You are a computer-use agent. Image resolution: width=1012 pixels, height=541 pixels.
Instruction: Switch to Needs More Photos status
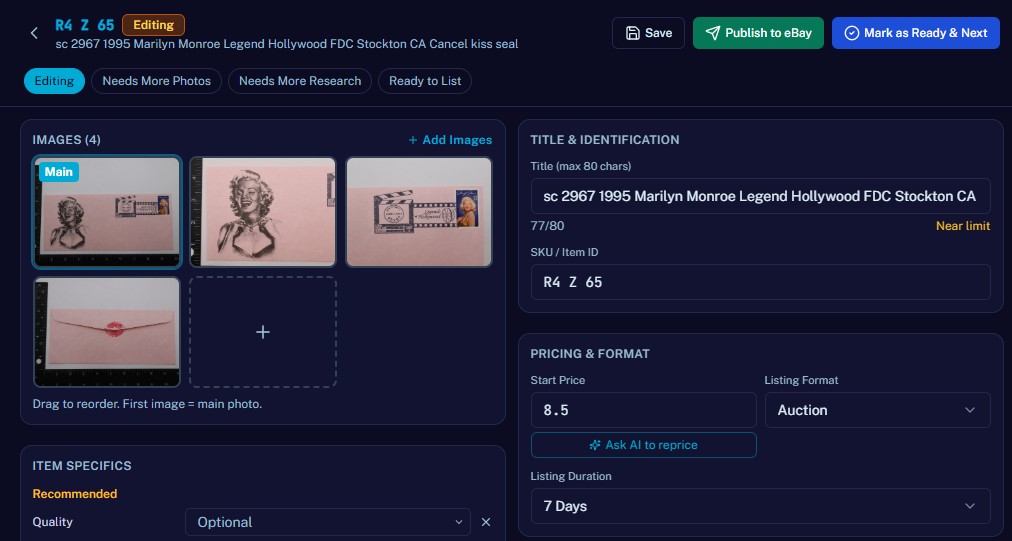click(x=156, y=81)
